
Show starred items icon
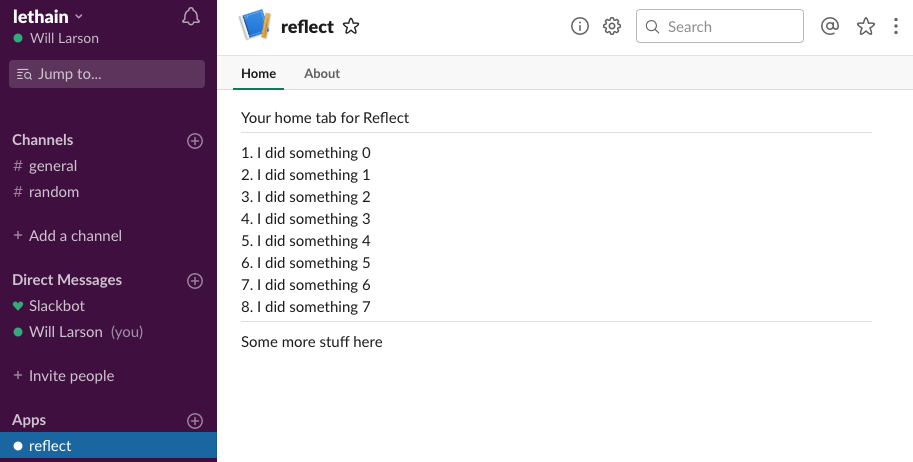point(866,27)
